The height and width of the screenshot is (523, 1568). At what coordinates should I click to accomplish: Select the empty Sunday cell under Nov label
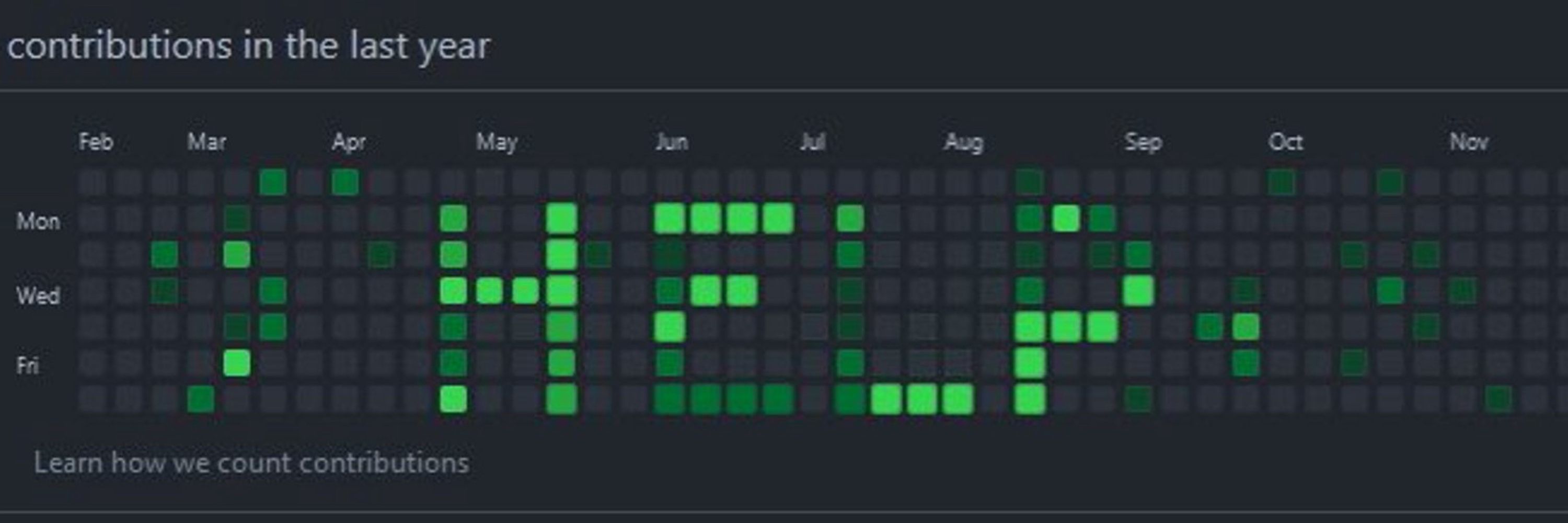[x=1462, y=182]
